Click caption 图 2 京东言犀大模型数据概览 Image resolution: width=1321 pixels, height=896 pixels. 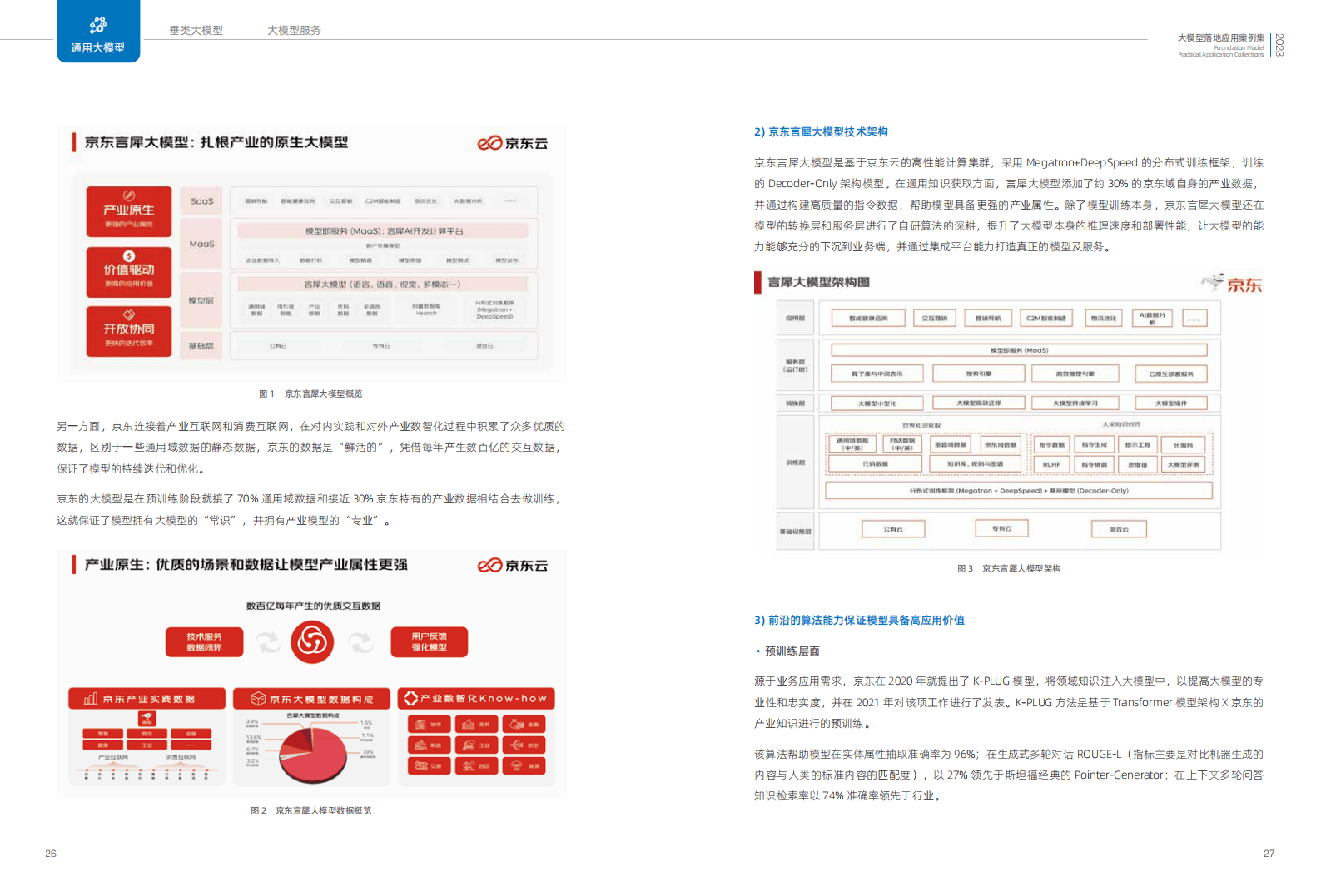tap(311, 810)
